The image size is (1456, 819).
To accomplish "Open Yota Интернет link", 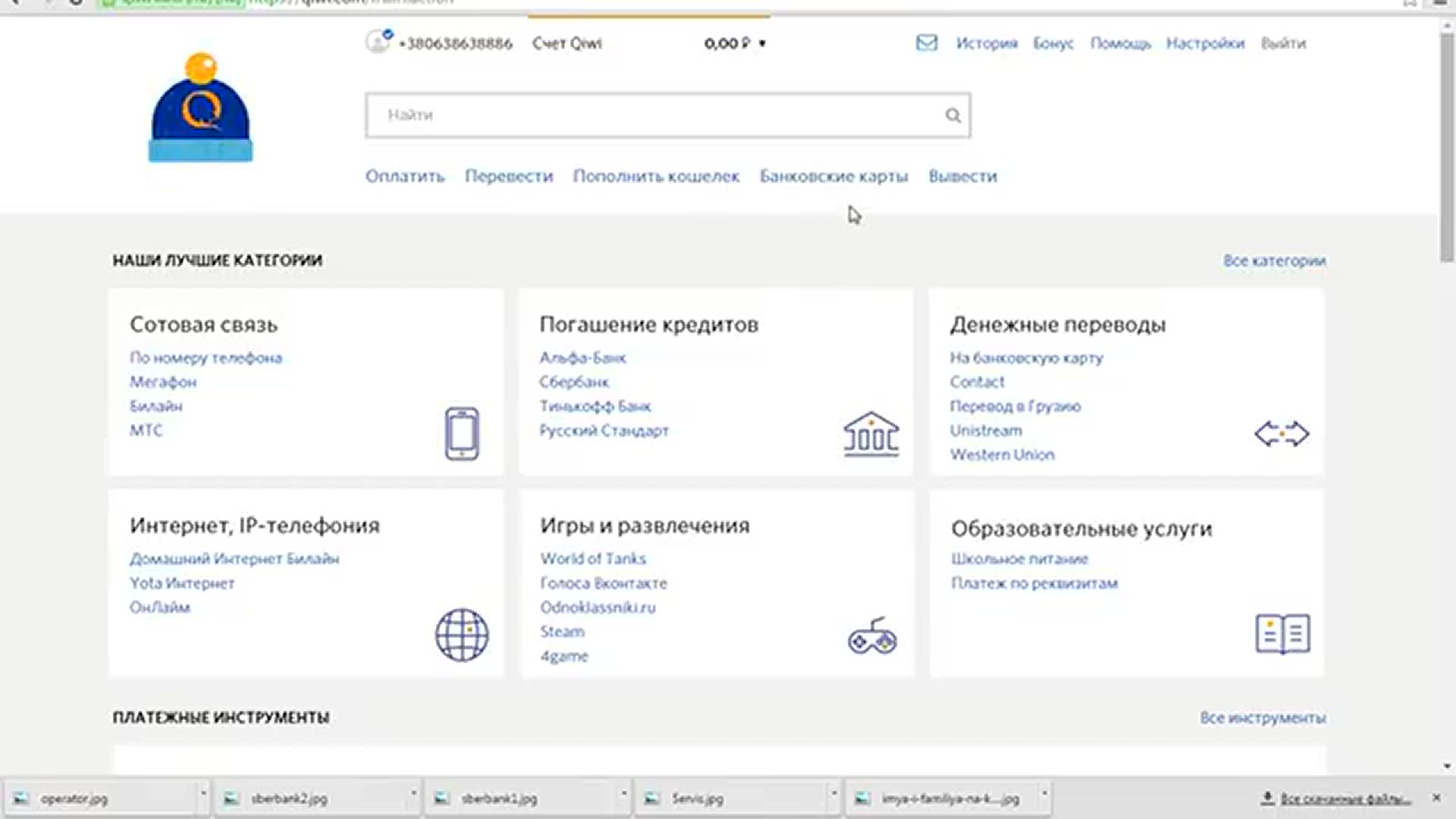I will (x=182, y=583).
